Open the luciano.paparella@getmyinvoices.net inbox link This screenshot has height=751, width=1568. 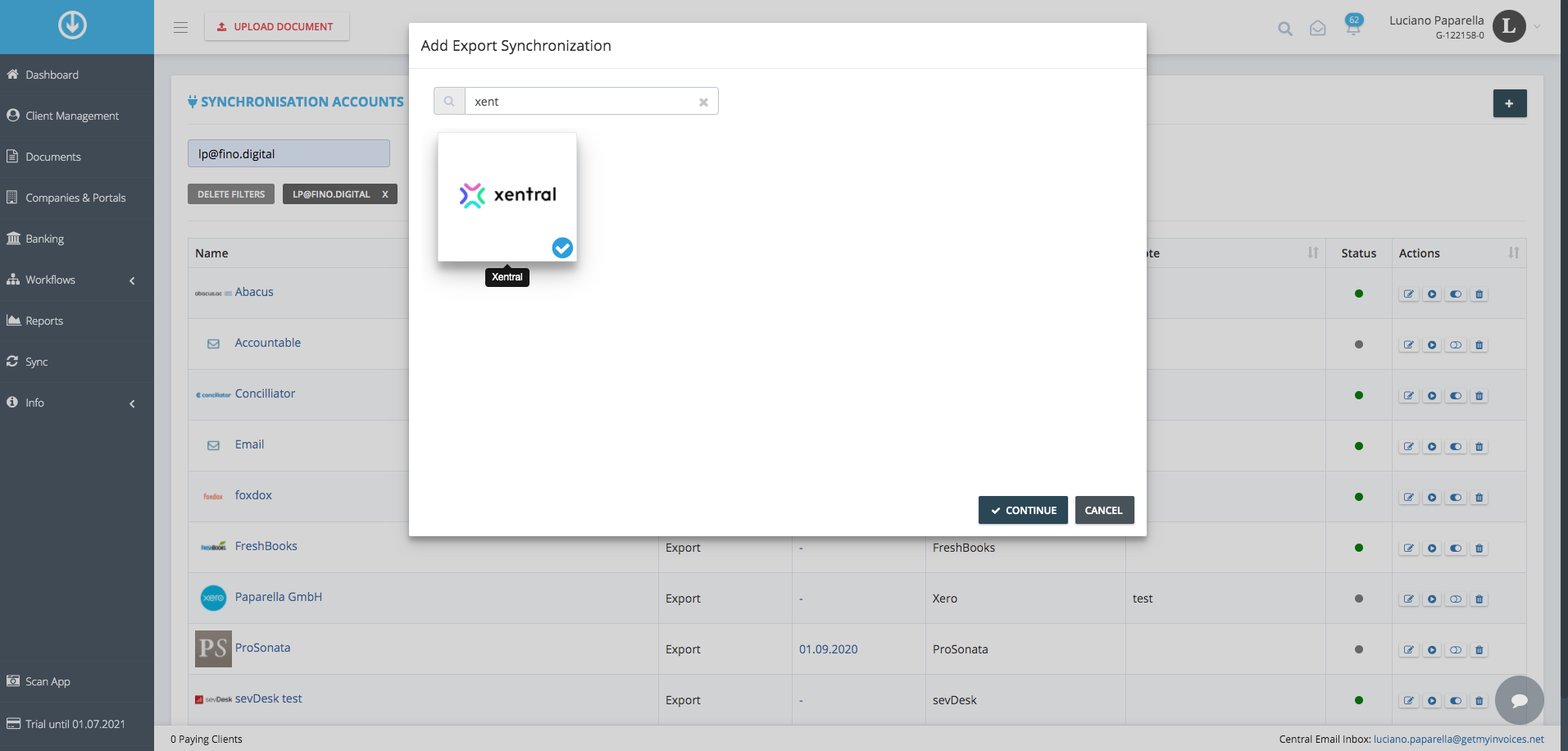1459,739
